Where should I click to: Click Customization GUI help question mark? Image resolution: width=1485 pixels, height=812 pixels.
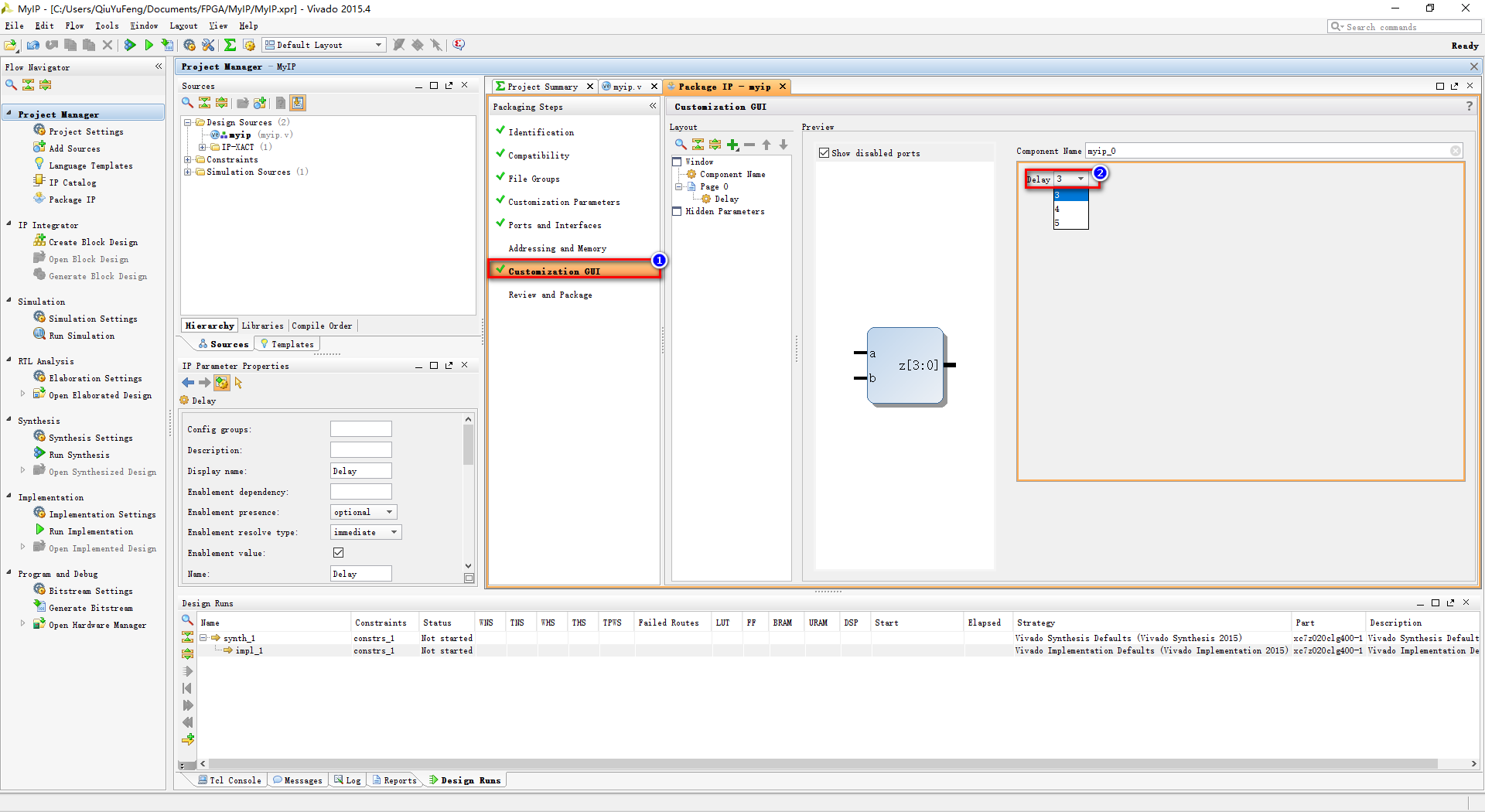pos(1470,107)
